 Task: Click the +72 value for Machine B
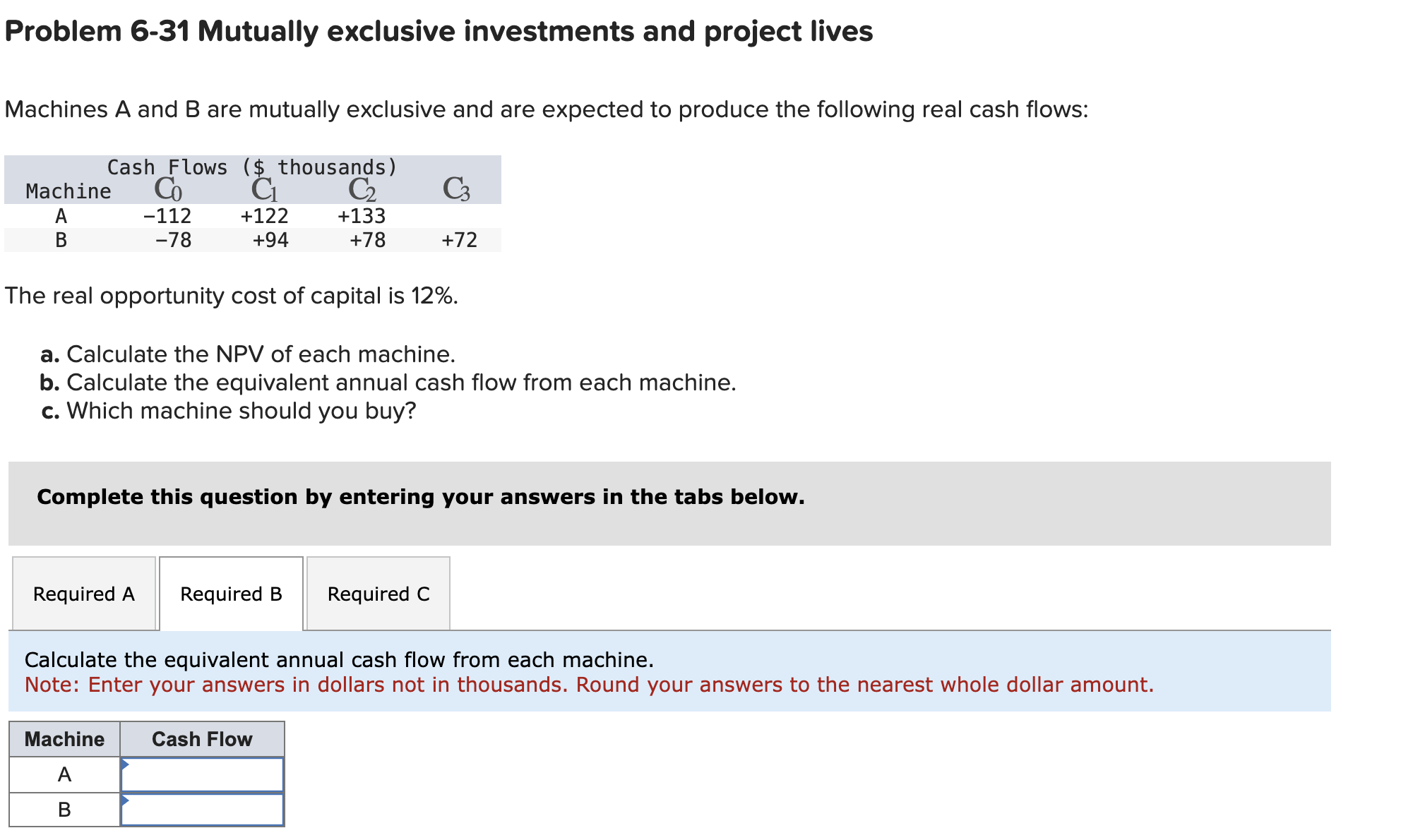(459, 240)
